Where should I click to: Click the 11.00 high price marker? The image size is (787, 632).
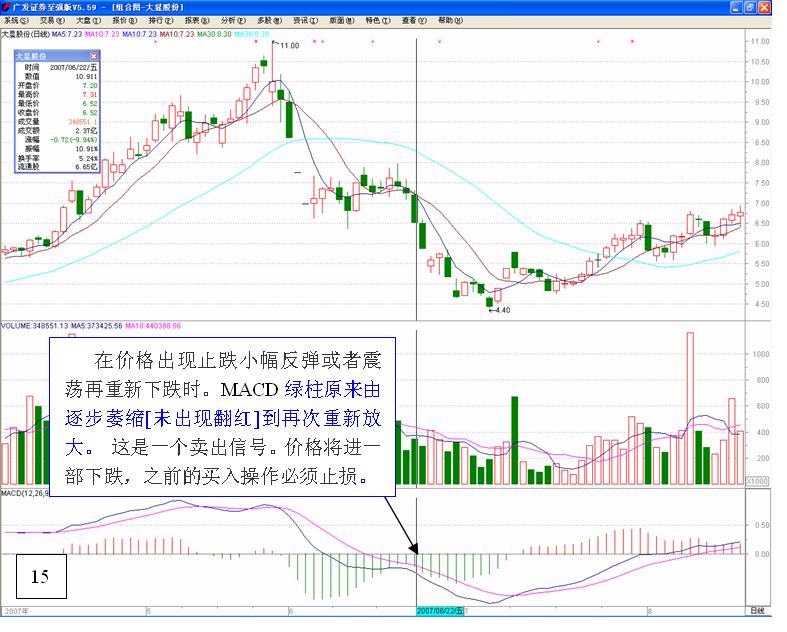290,46
